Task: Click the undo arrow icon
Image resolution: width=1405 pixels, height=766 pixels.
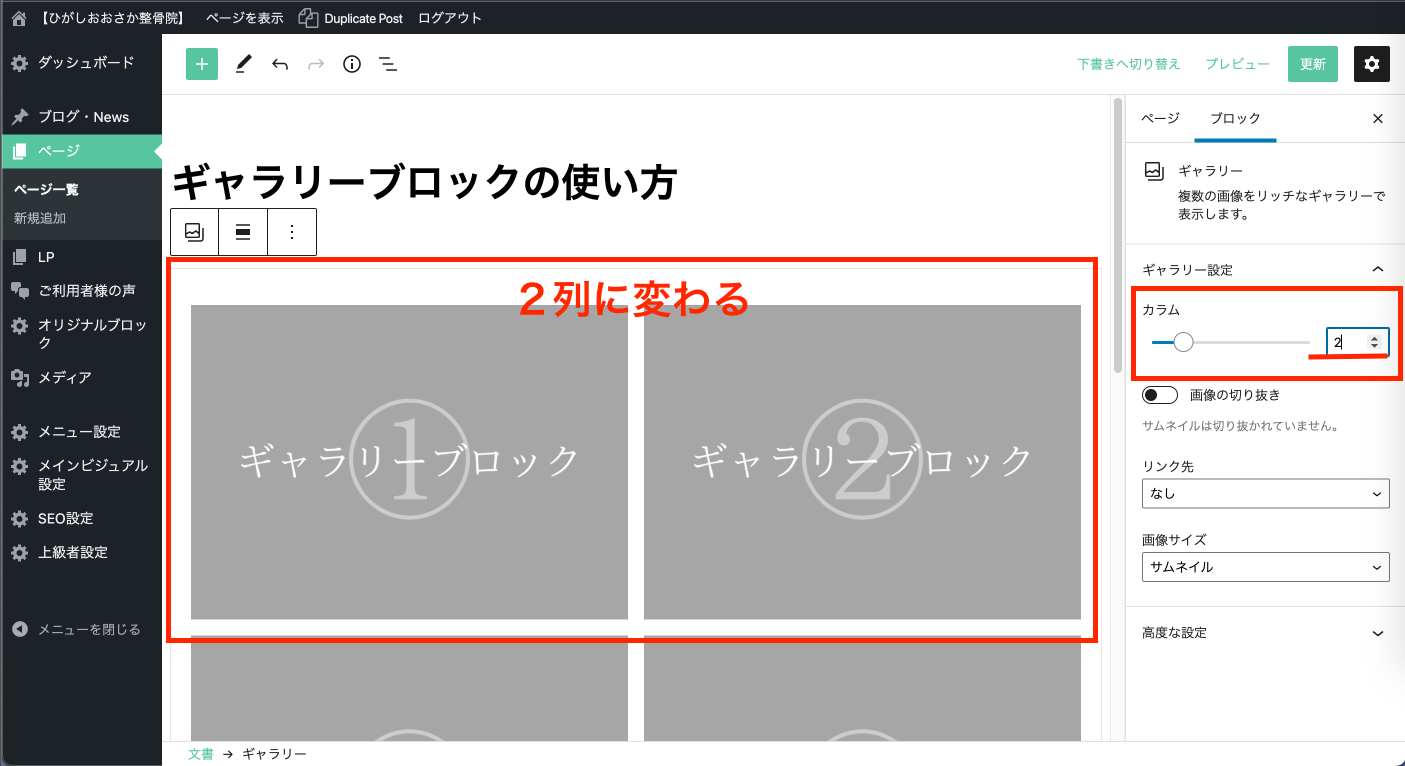Action: 280,64
